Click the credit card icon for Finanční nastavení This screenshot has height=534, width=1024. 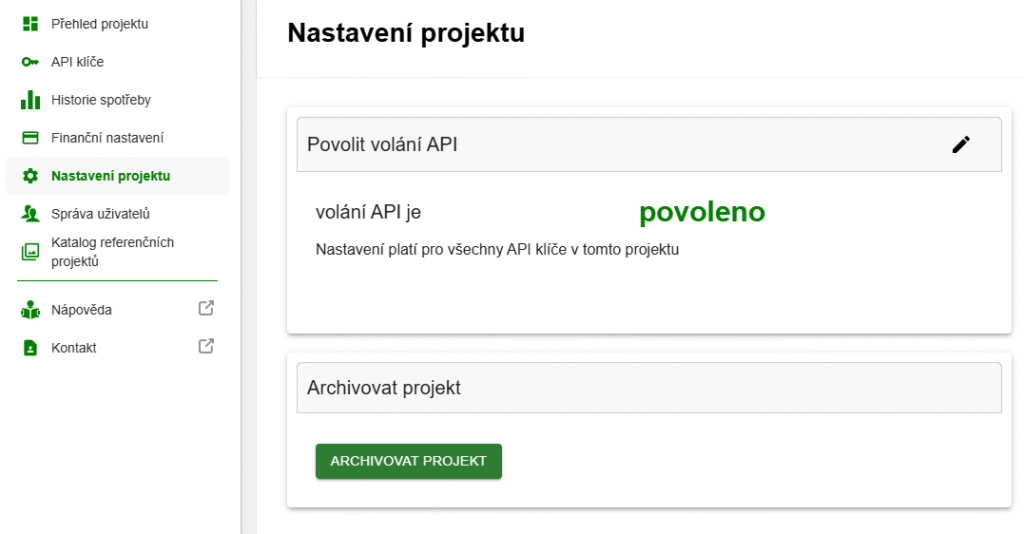coord(30,138)
